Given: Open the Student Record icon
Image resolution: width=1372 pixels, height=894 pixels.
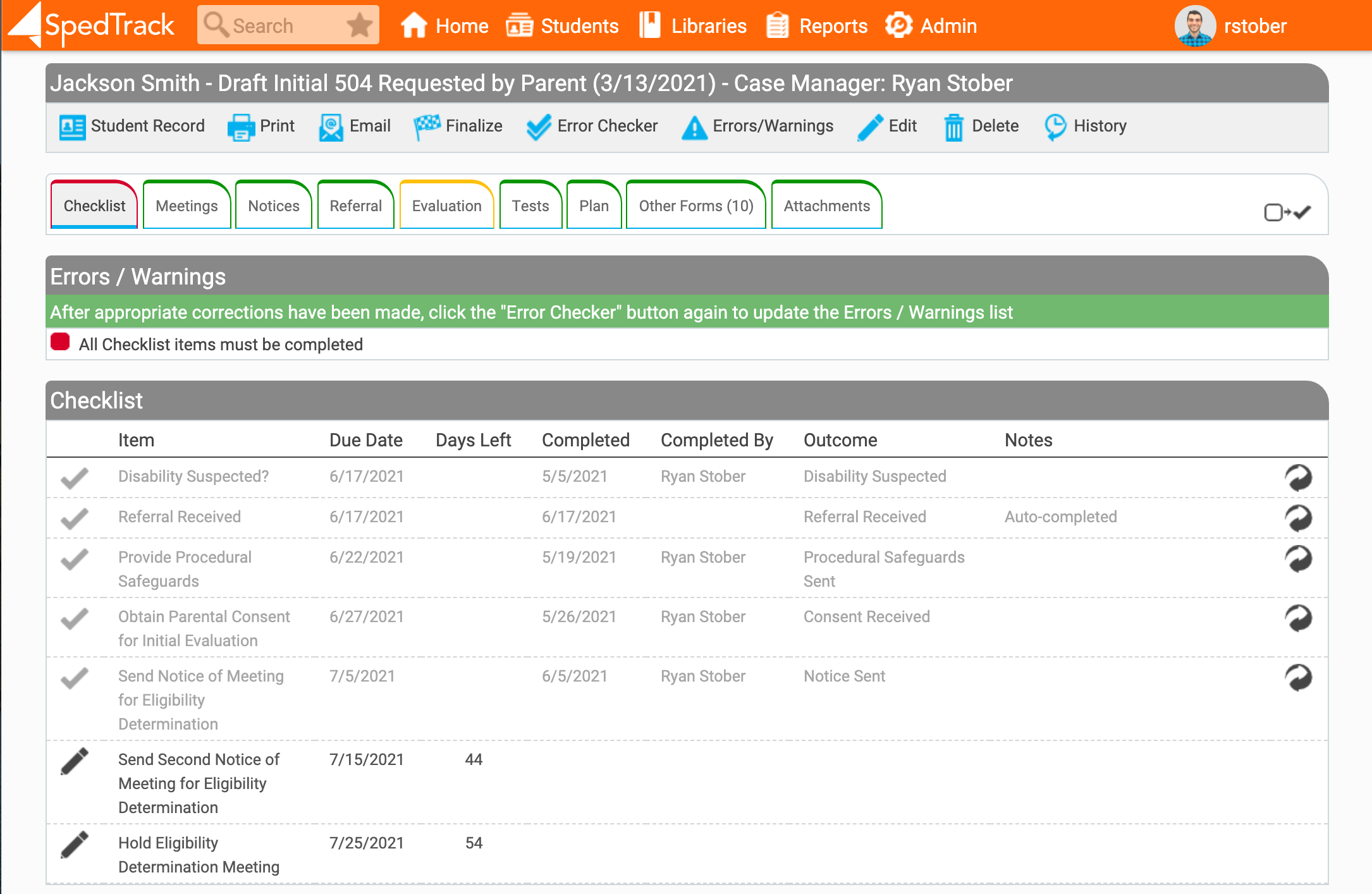Looking at the screenshot, I should [x=72, y=126].
